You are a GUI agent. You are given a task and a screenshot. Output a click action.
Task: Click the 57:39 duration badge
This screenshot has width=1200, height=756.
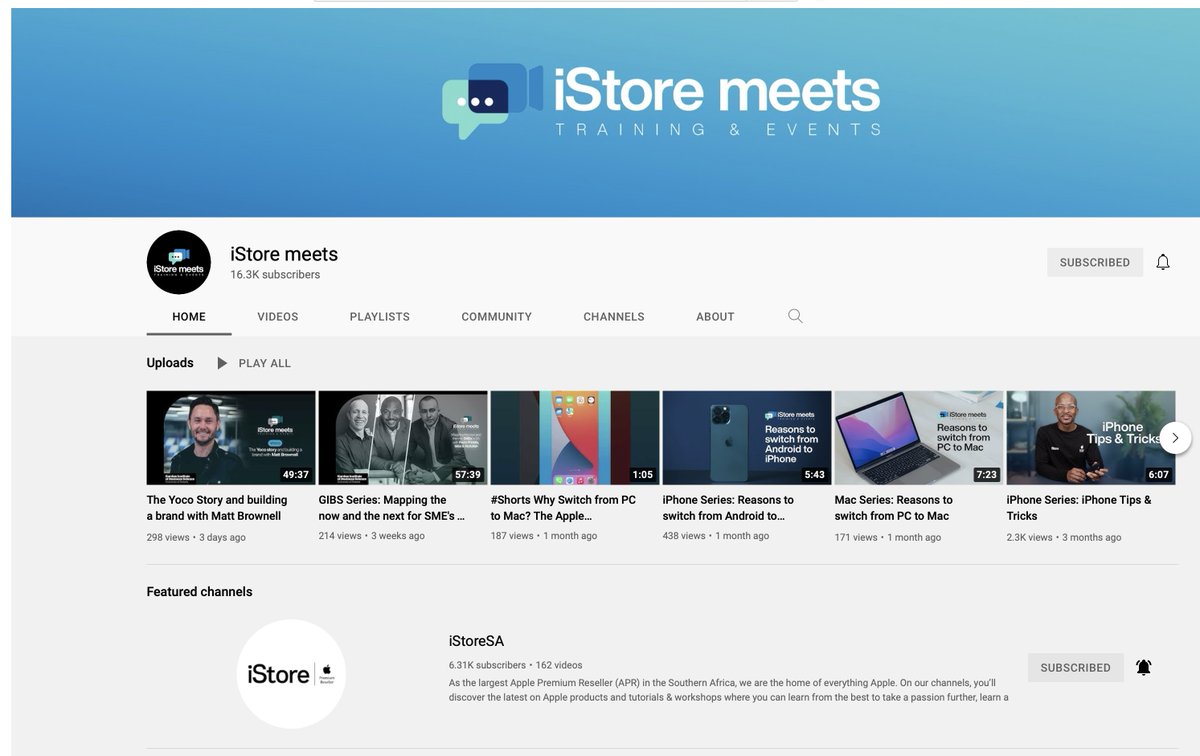(468, 475)
